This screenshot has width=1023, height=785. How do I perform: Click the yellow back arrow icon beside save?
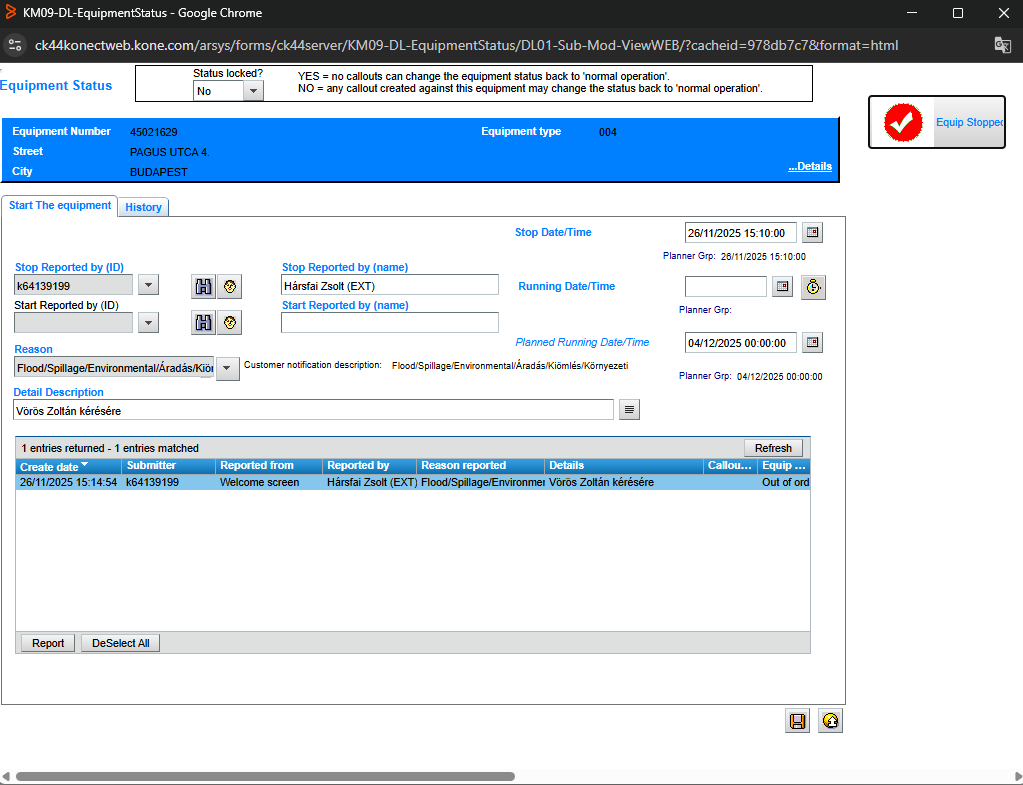pyautogui.click(x=830, y=721)
